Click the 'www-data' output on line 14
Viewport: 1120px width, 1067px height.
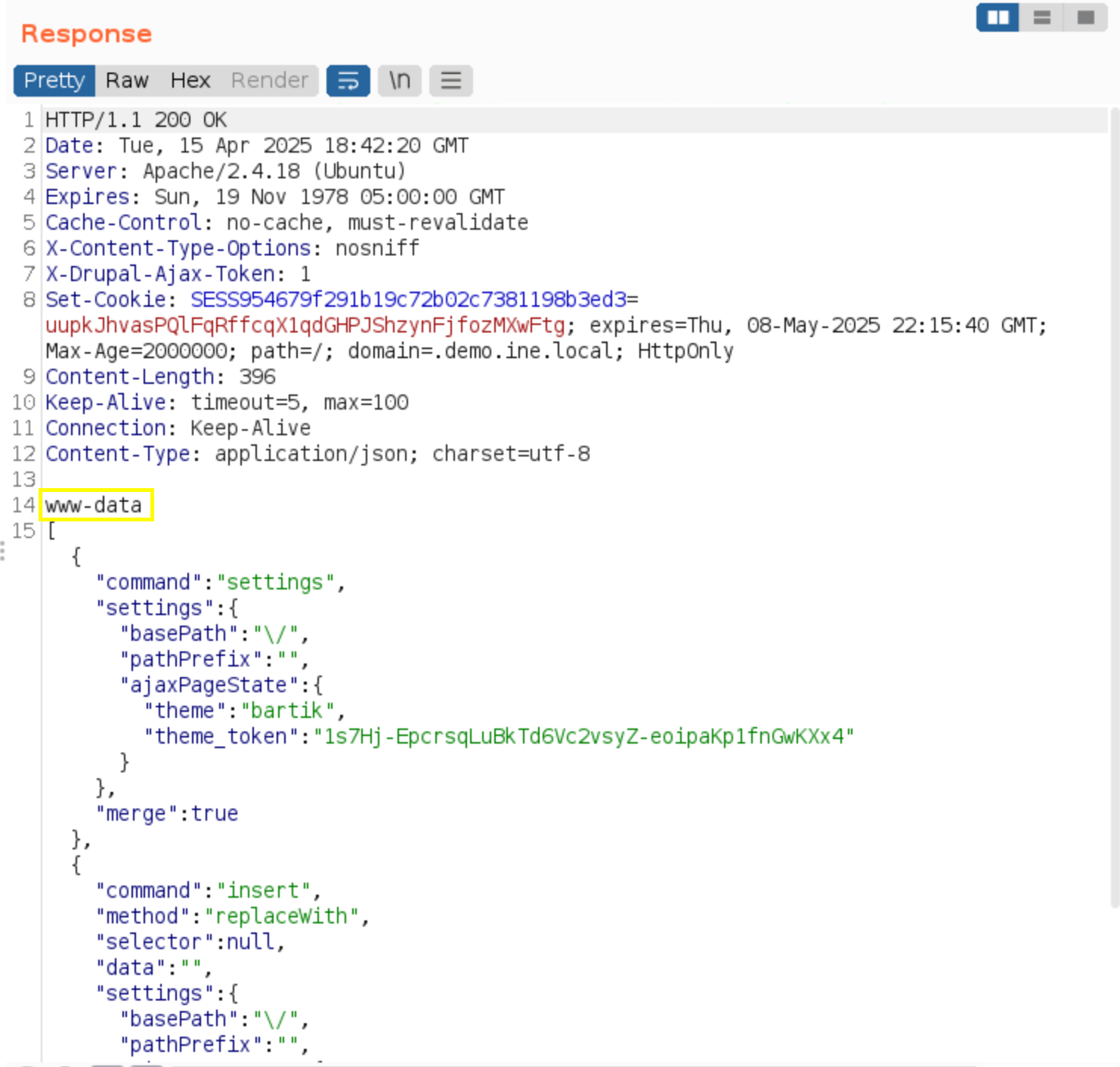[x=94, y=505]
